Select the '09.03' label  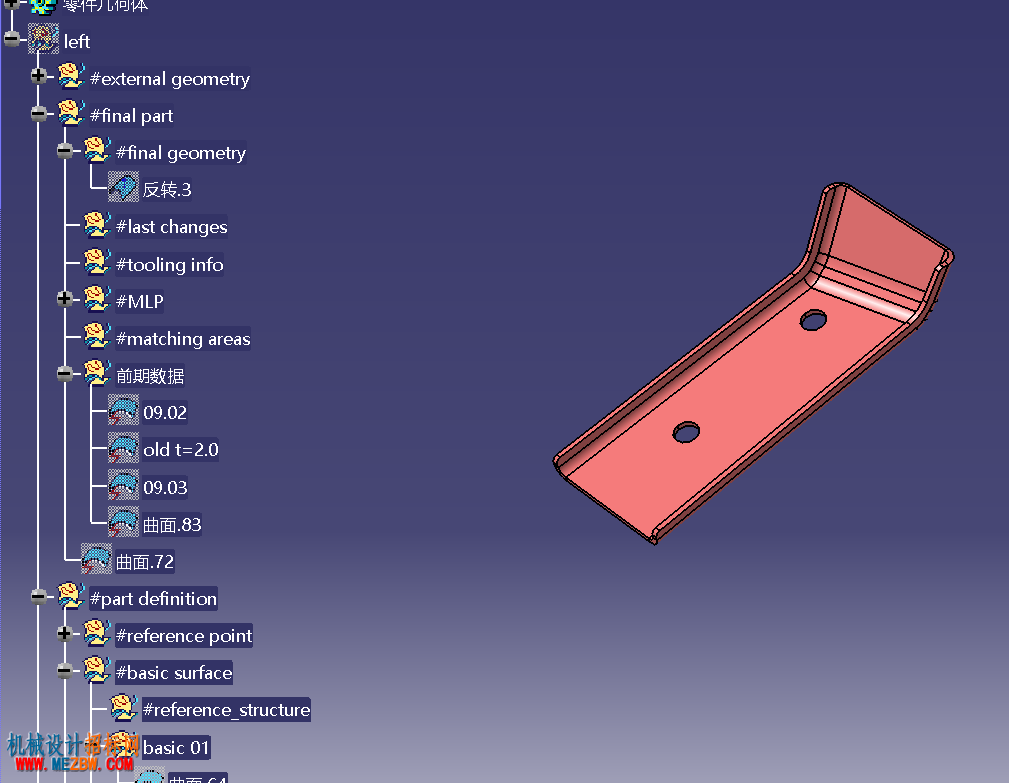(x=165, y=488)
